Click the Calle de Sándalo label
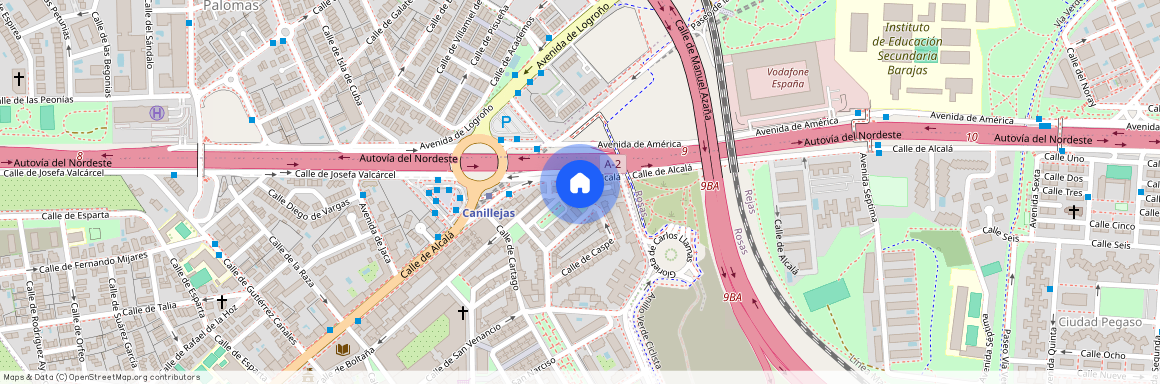 (149, 33)
